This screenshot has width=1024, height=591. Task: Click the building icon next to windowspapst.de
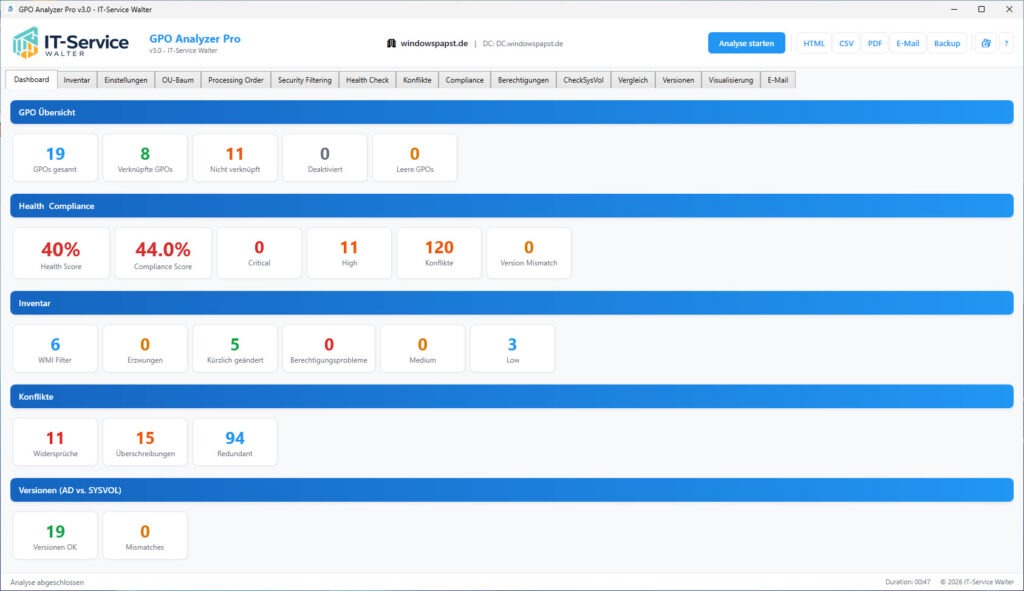tap(390, 43)
